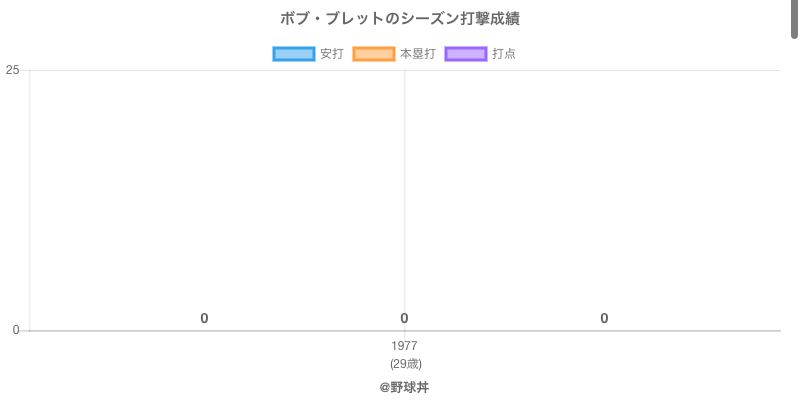Click the blue 安打 legend swatch
This screenshot has height=400, width=800.
tap(294, 54)
